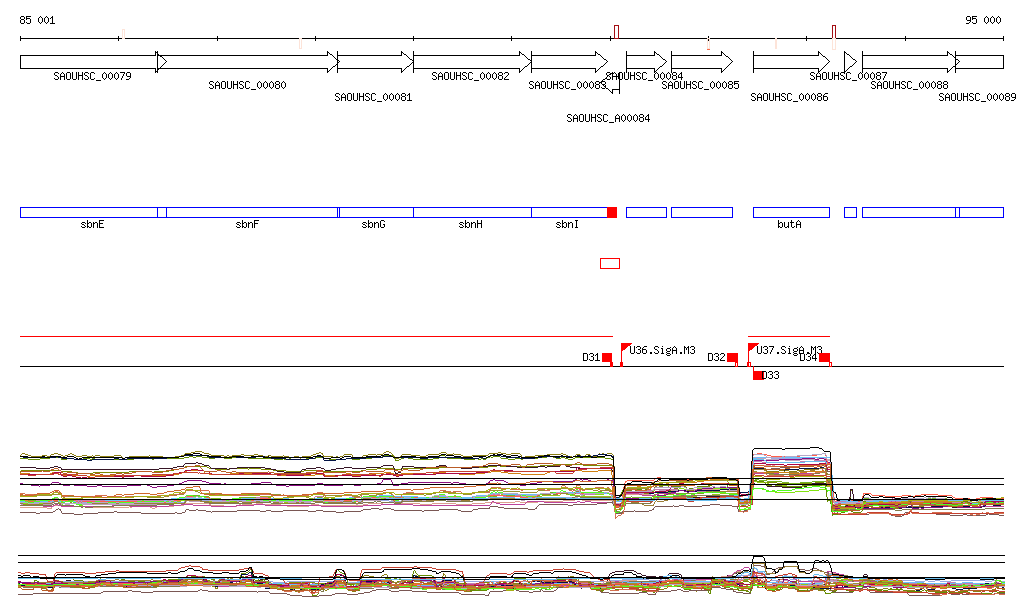
Task: Select the SAOUHSC_00082 gene arrow
Action: pos(472,62)
